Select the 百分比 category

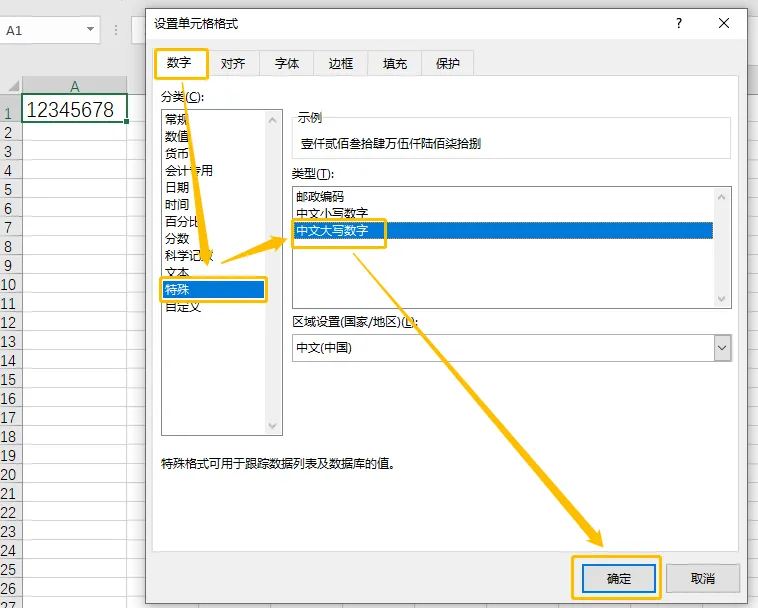[214, 221]
